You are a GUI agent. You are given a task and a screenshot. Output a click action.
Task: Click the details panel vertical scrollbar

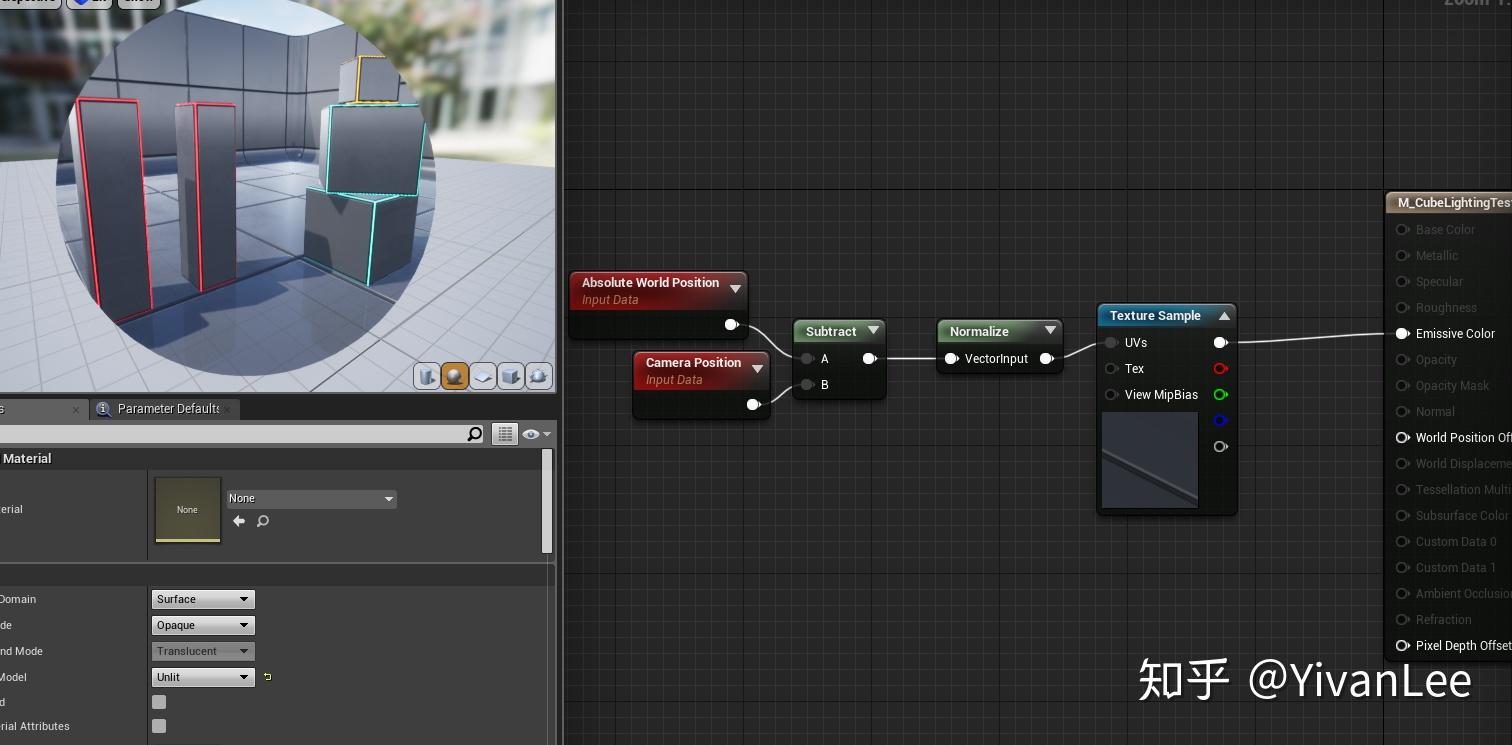[547, 501]
